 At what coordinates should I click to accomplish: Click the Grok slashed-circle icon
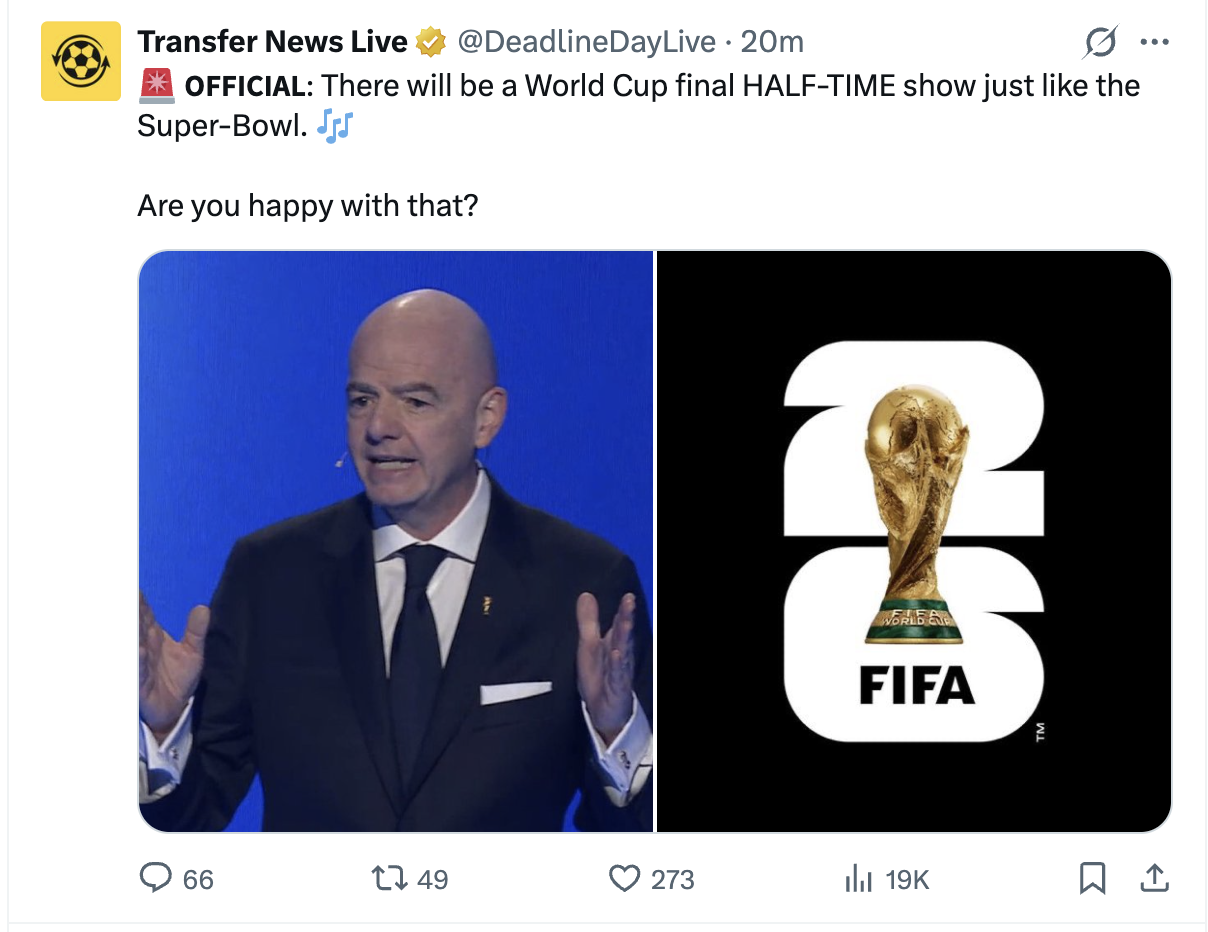(x=1101, y=43)
